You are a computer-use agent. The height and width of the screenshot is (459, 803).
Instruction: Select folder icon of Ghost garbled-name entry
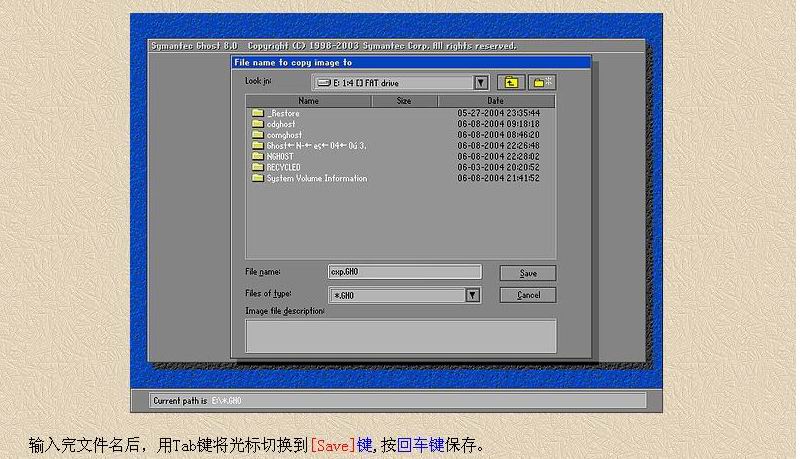(x=258, y=145)
